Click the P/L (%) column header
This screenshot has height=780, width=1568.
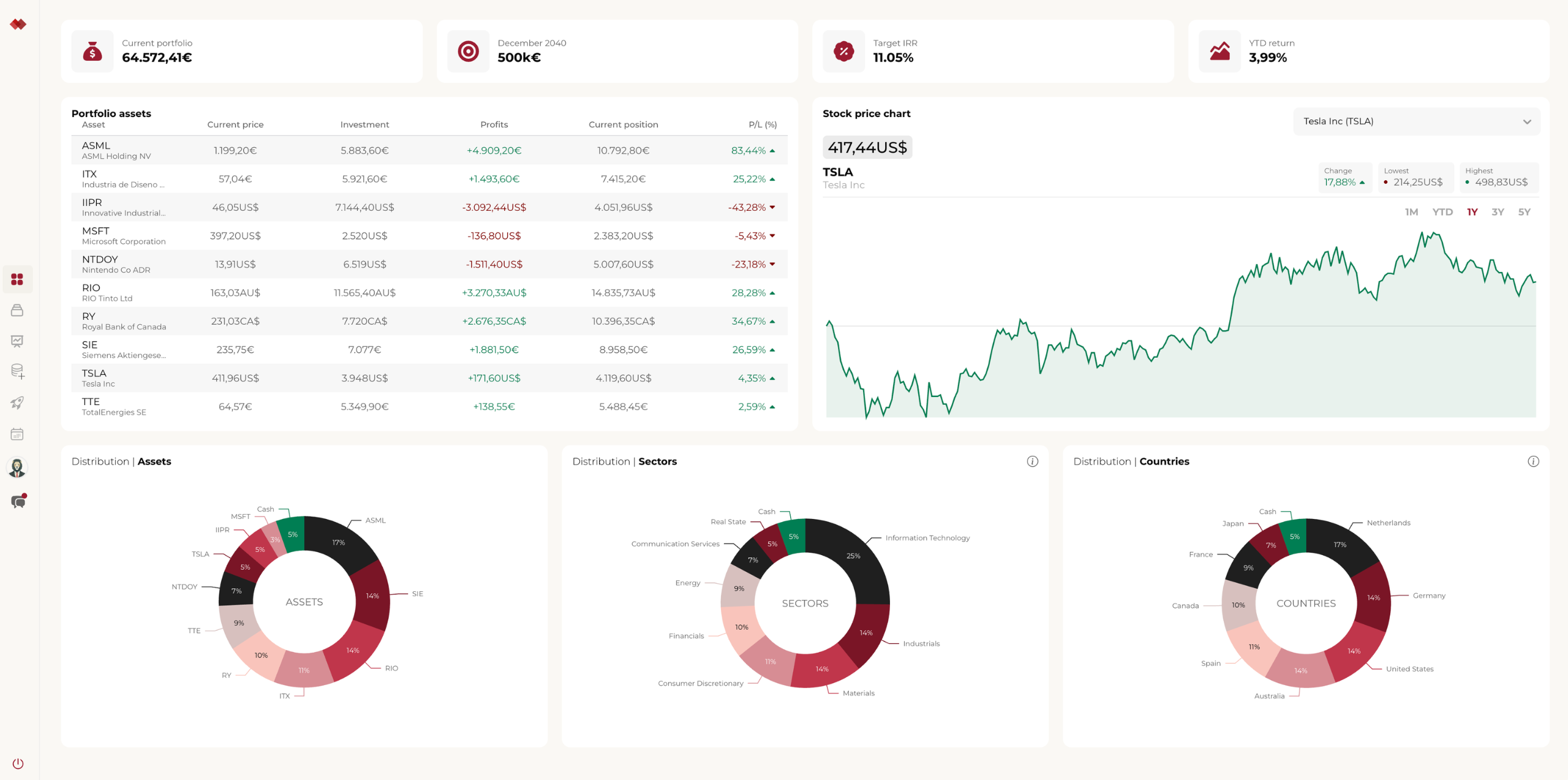point(762,124)
